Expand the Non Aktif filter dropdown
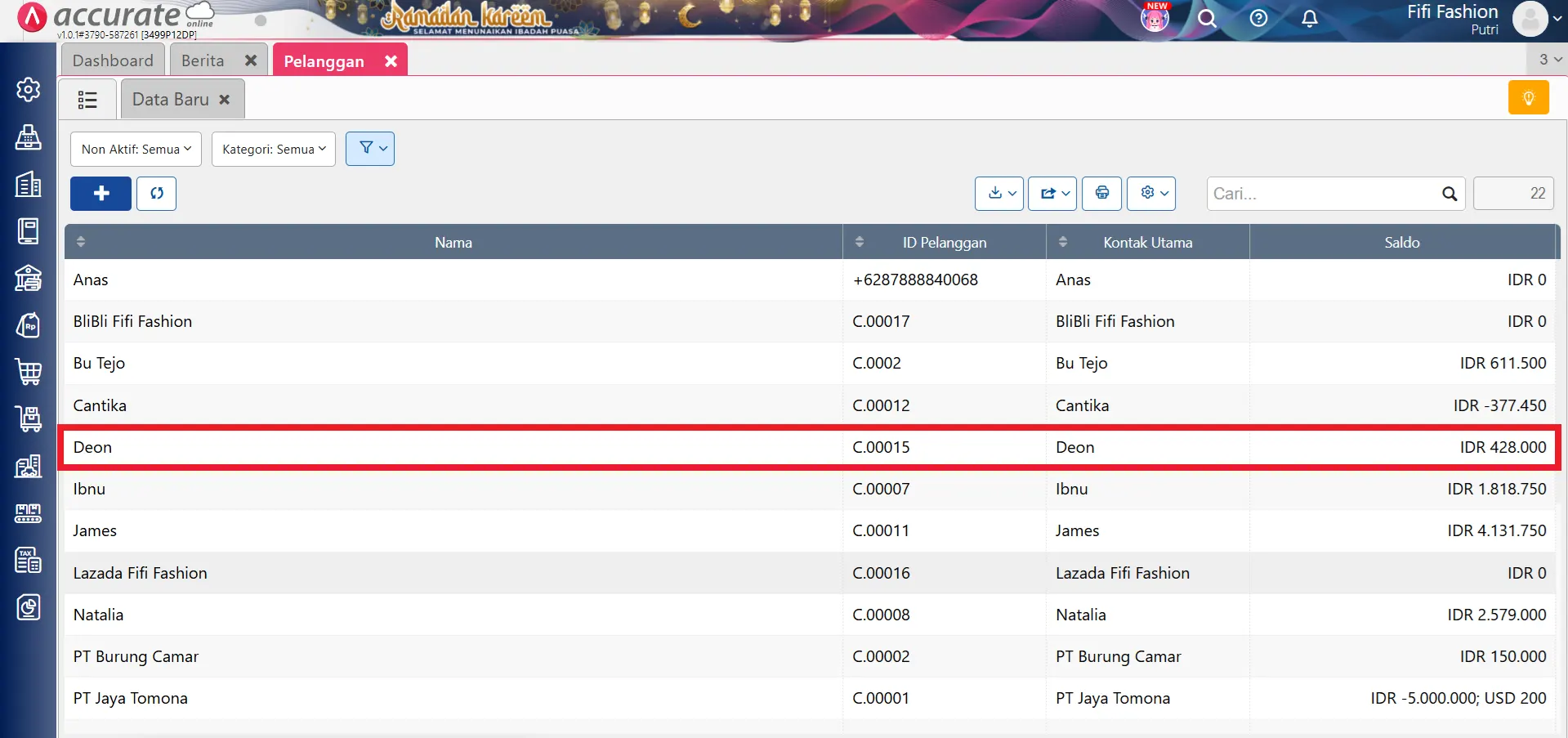The width and height of the screenshot is (1568, 738). coord(136,149)
